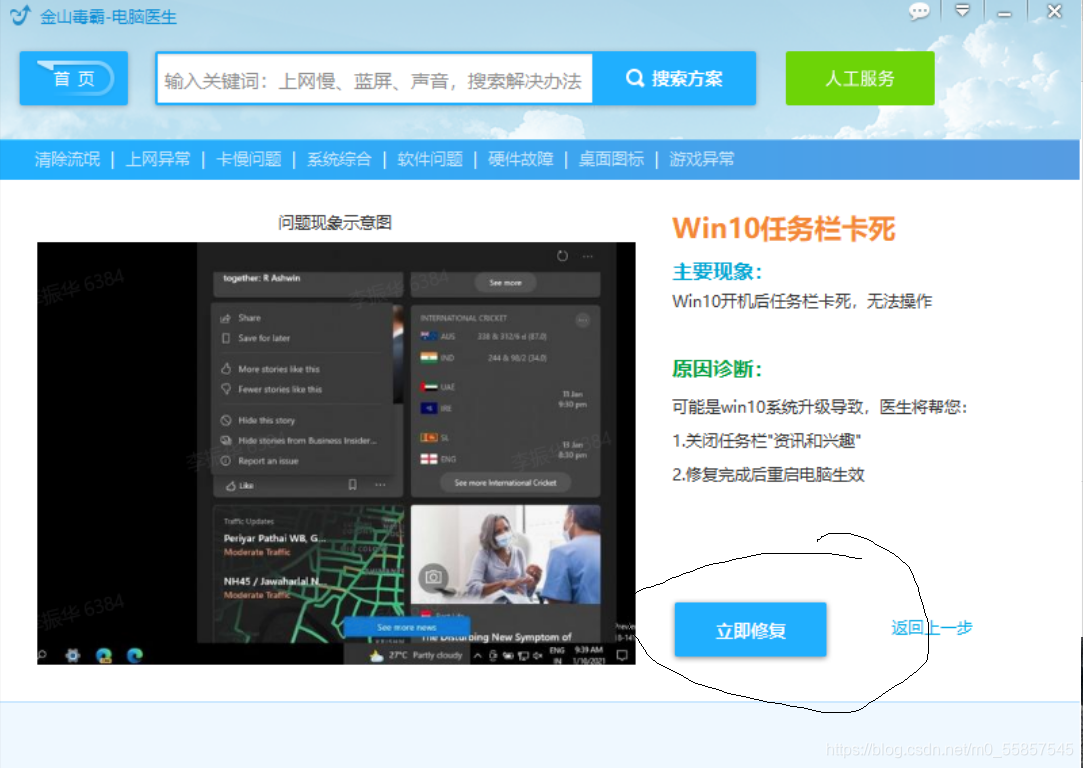Select the 卡慢问题 category
Image resolution: width=1083 pixels, height=768 pixels.
[x=249, y=160]
